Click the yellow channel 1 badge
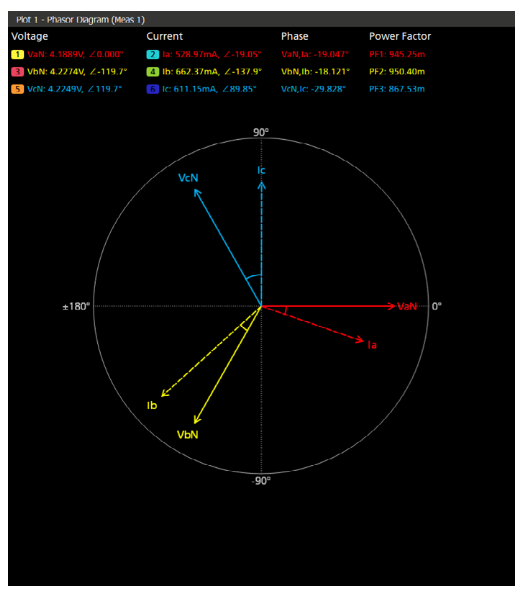The width and height of the screenshot is (520, 591). (17, 54)
